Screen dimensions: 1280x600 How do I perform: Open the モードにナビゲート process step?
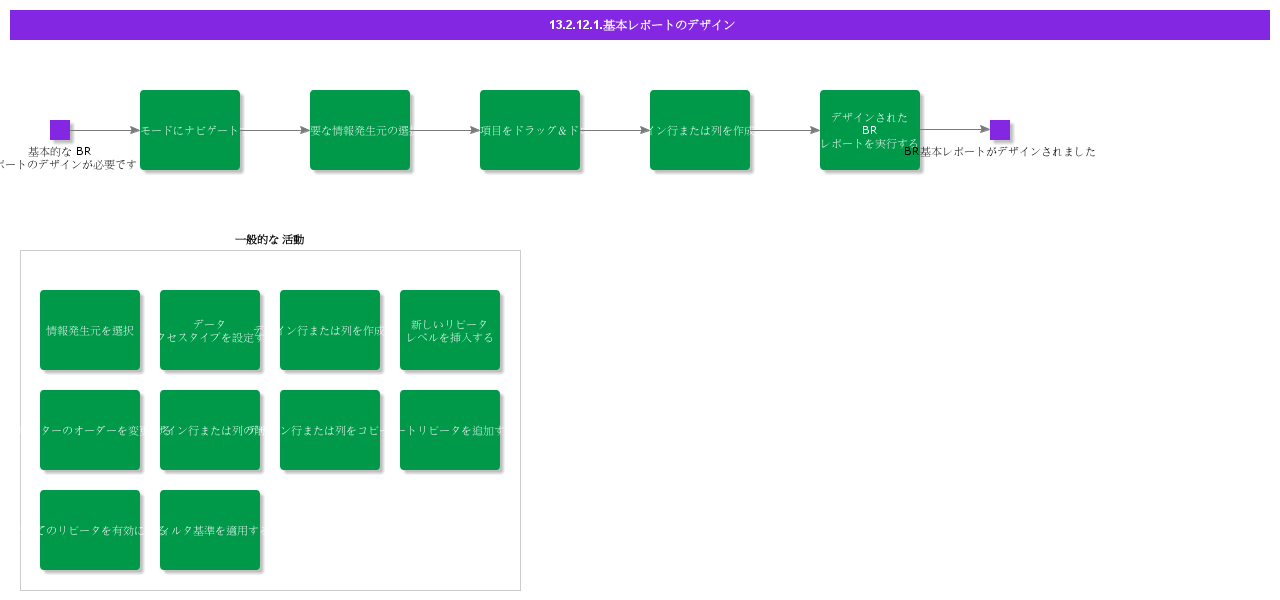190,130
